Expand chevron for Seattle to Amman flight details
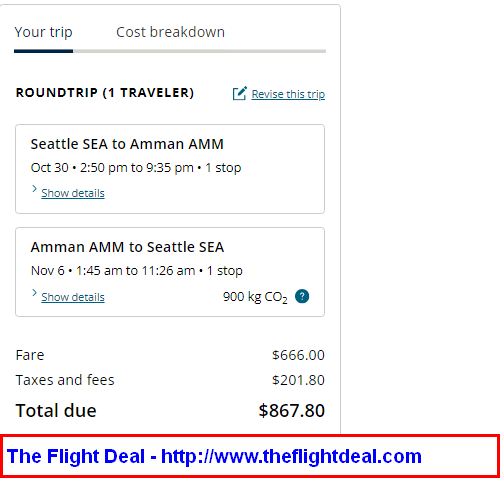 pos(34,189)
